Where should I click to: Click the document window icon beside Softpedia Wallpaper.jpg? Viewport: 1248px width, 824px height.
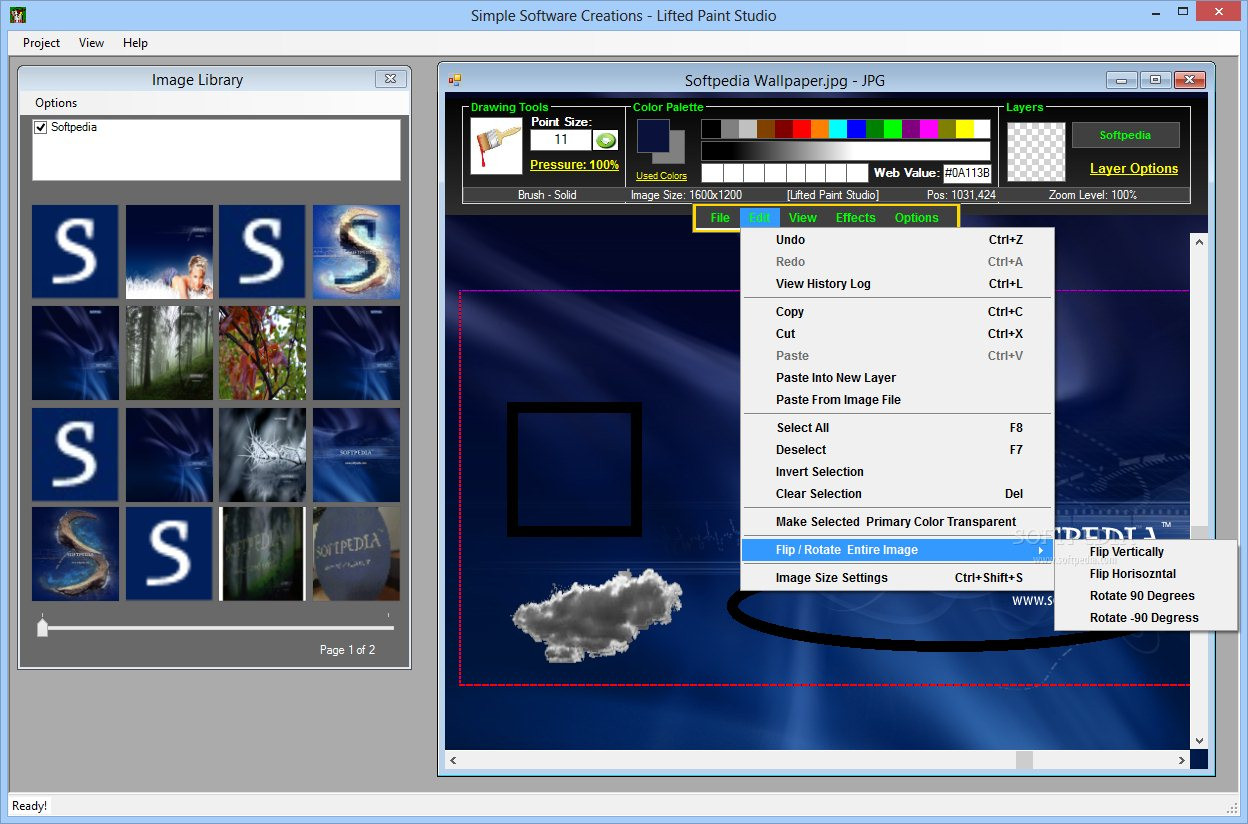click(x=454, y=80)
